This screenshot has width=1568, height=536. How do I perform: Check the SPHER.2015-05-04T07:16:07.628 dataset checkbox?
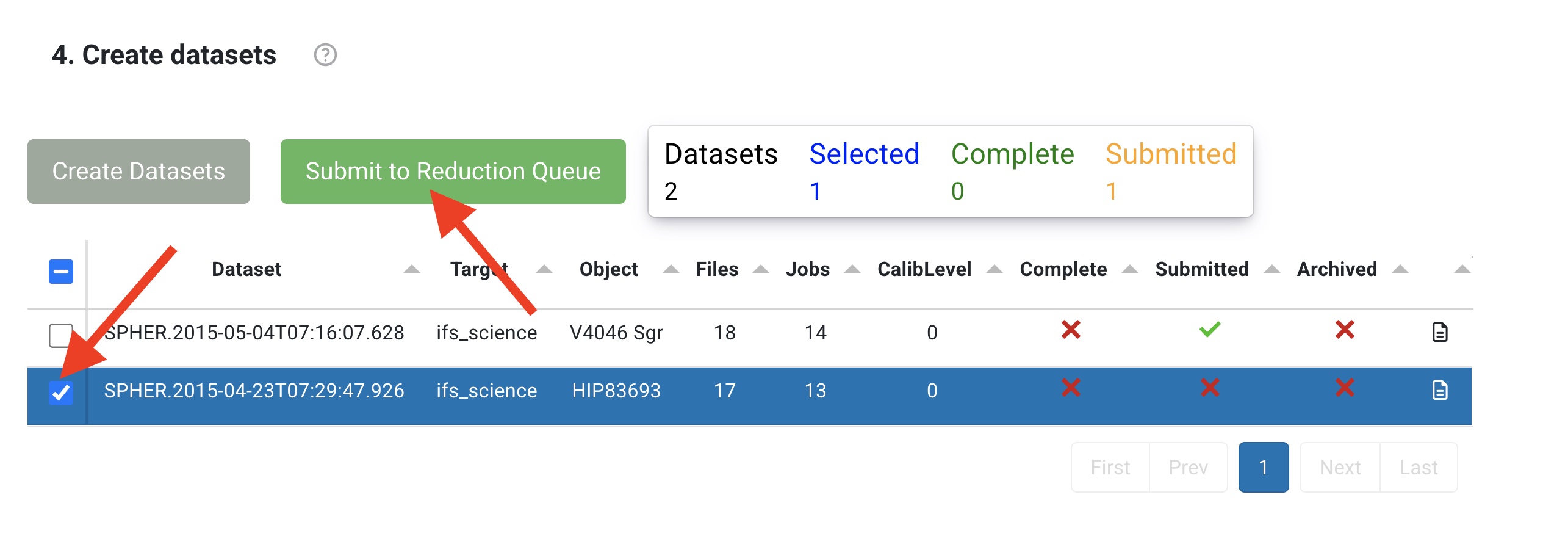pyautogui.click(x=61, y=335)
